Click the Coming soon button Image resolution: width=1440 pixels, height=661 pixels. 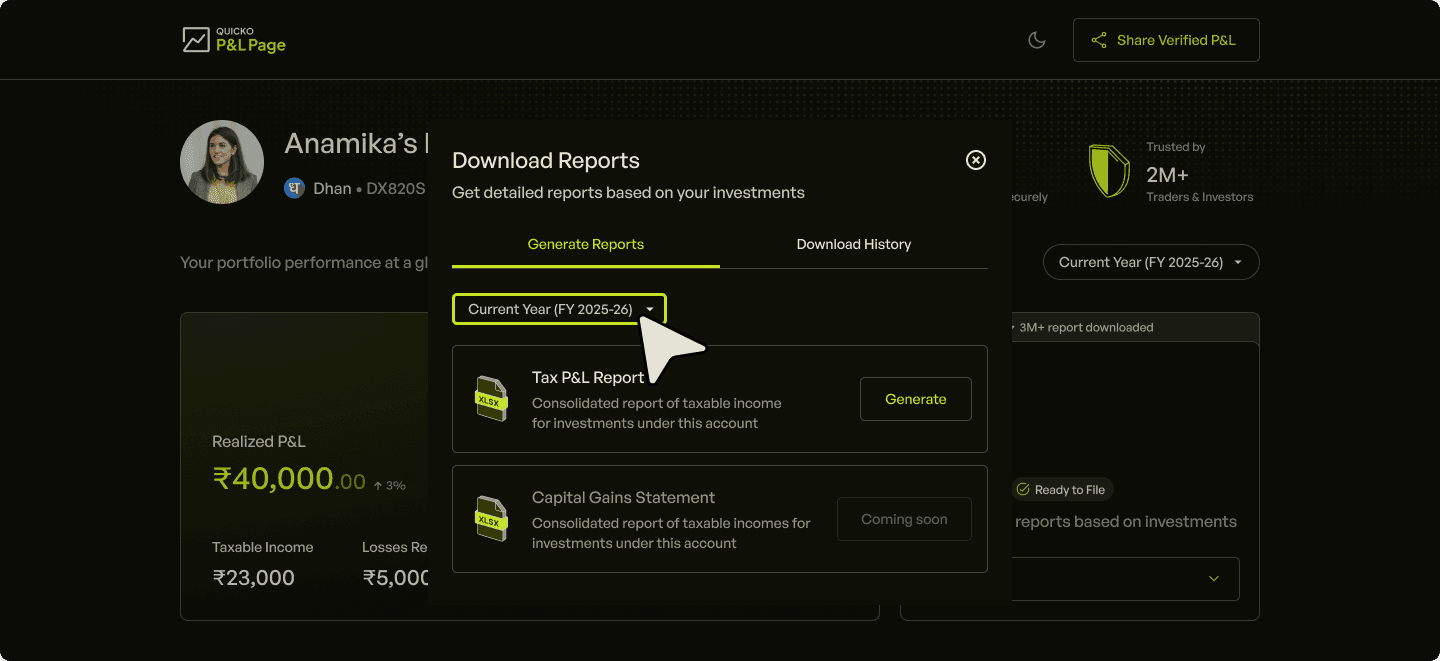click(x=904, y=519)
